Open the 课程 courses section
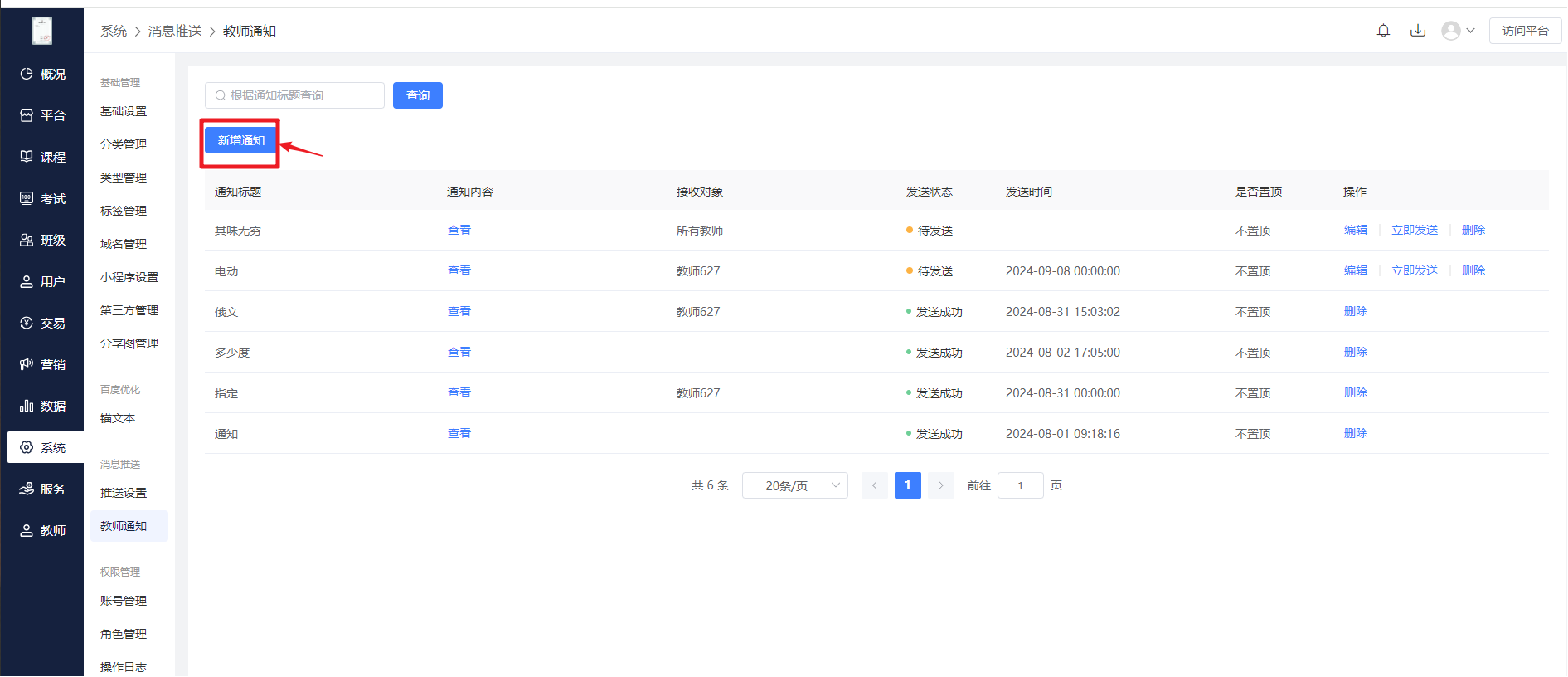 click(x=42, y=157)
